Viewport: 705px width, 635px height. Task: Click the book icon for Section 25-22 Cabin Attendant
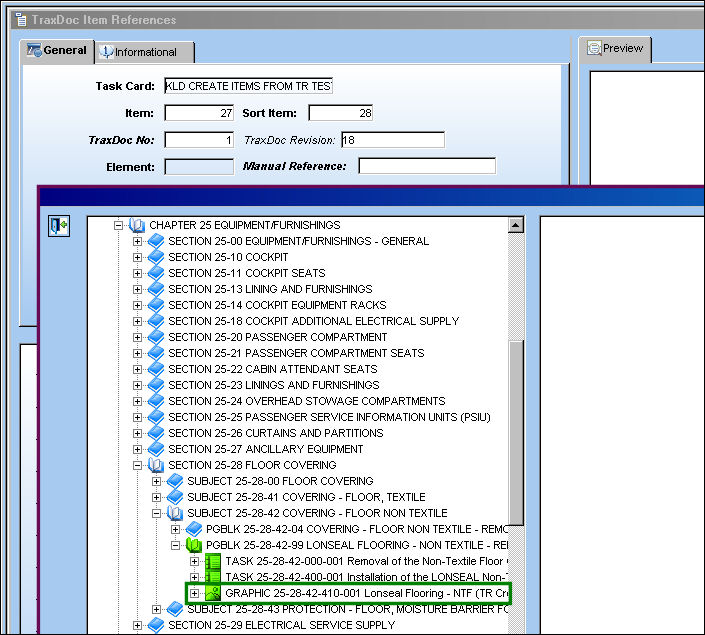(156, 369)
